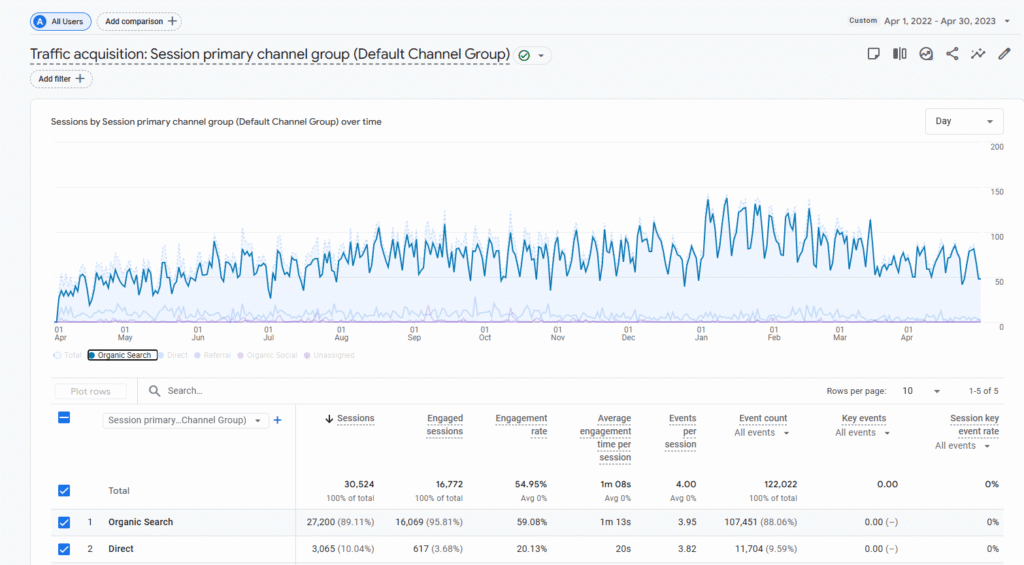Sort by Average engagement time per session
Viewport: 1024px width, 565px height.
(x=605, y=438)
